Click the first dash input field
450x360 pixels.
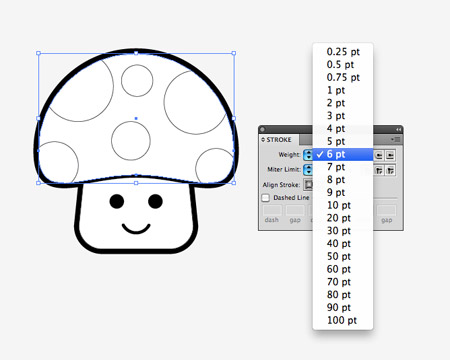272,211
